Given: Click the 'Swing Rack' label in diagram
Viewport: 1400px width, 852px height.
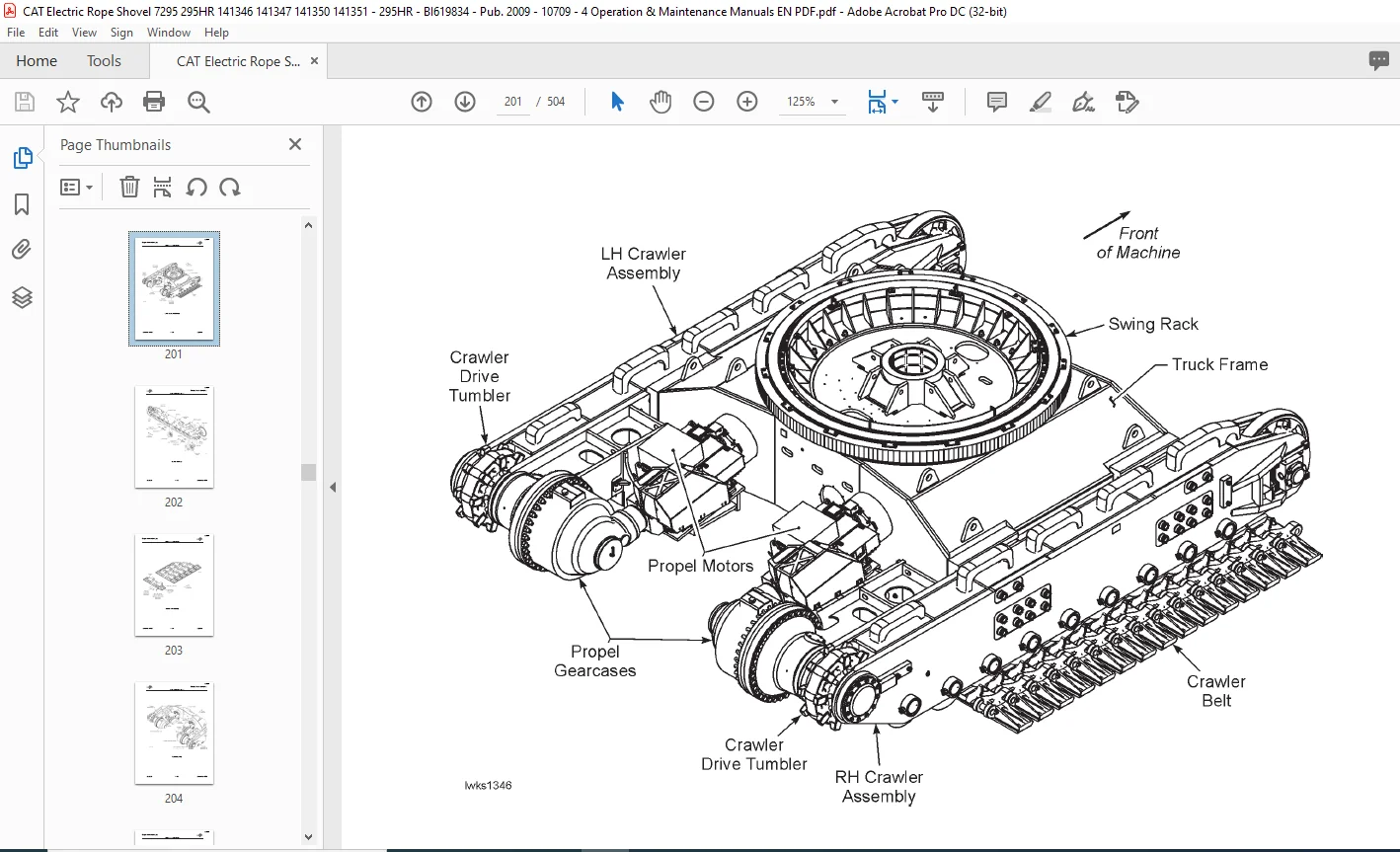Looking at the screenshot, I should 1152,324.
